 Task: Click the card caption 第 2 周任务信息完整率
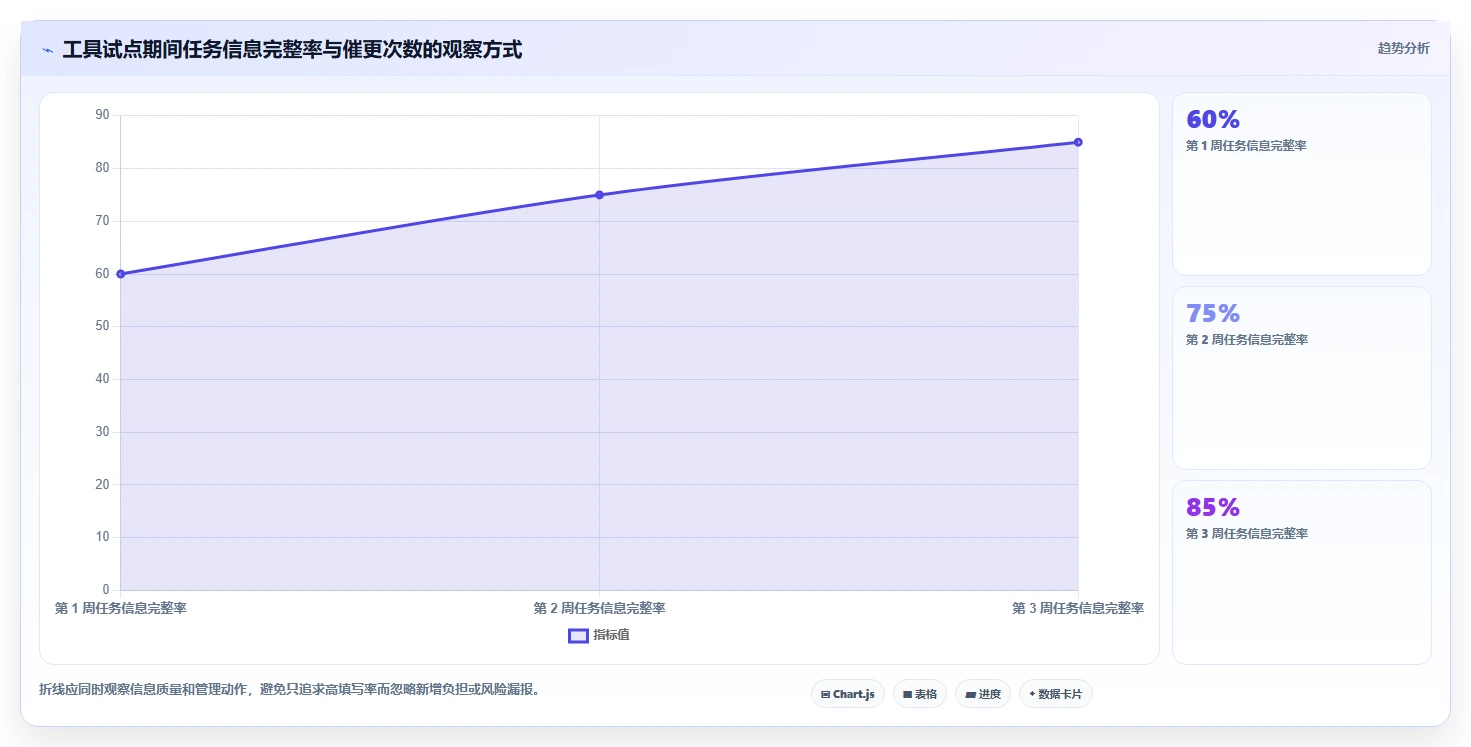tap(1246, 340)
